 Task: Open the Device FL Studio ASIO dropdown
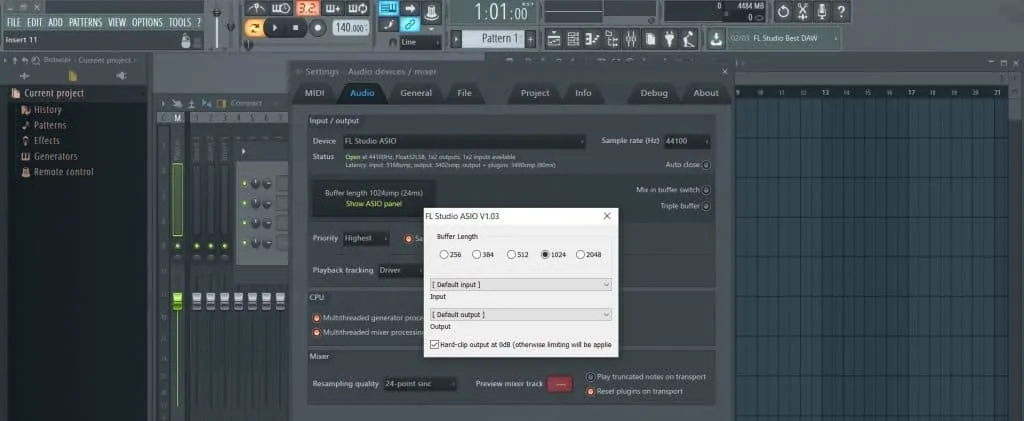point(463,141)
